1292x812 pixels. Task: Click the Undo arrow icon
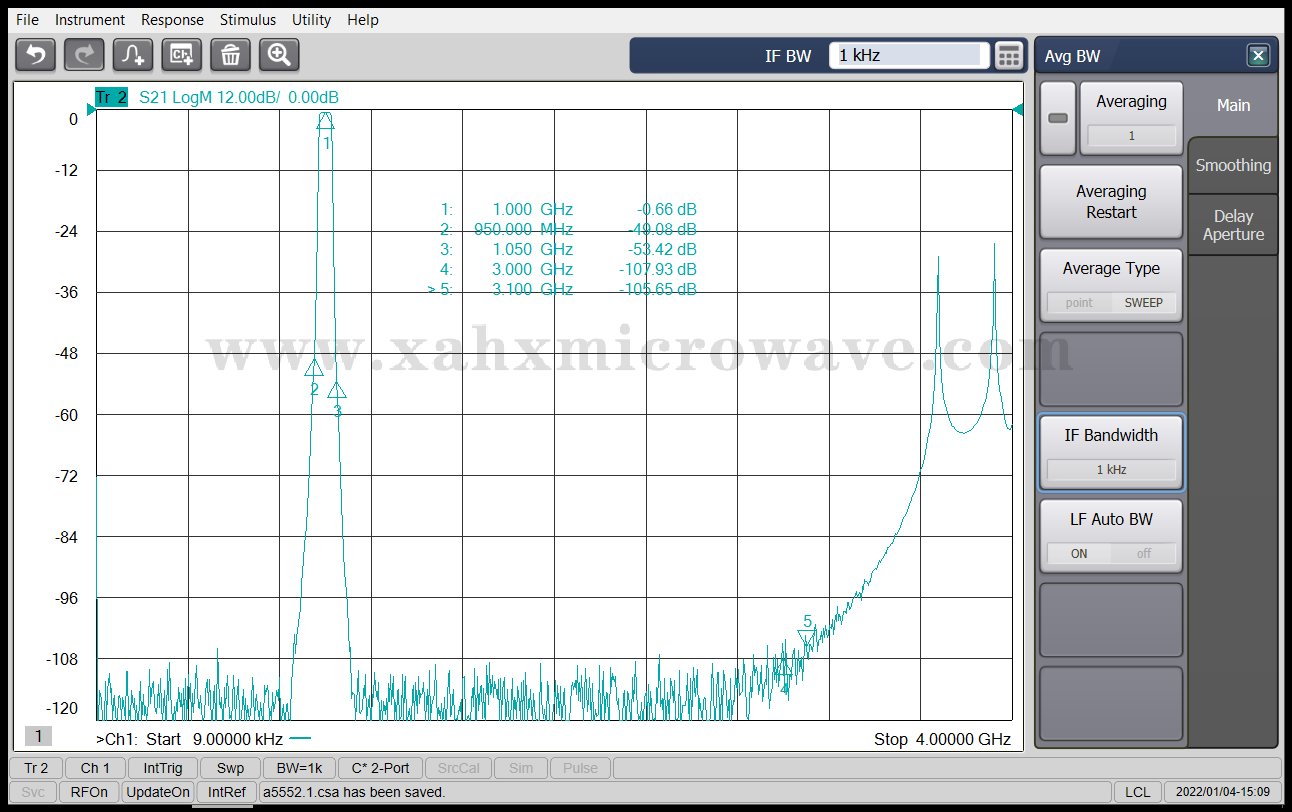pos(35,55)
